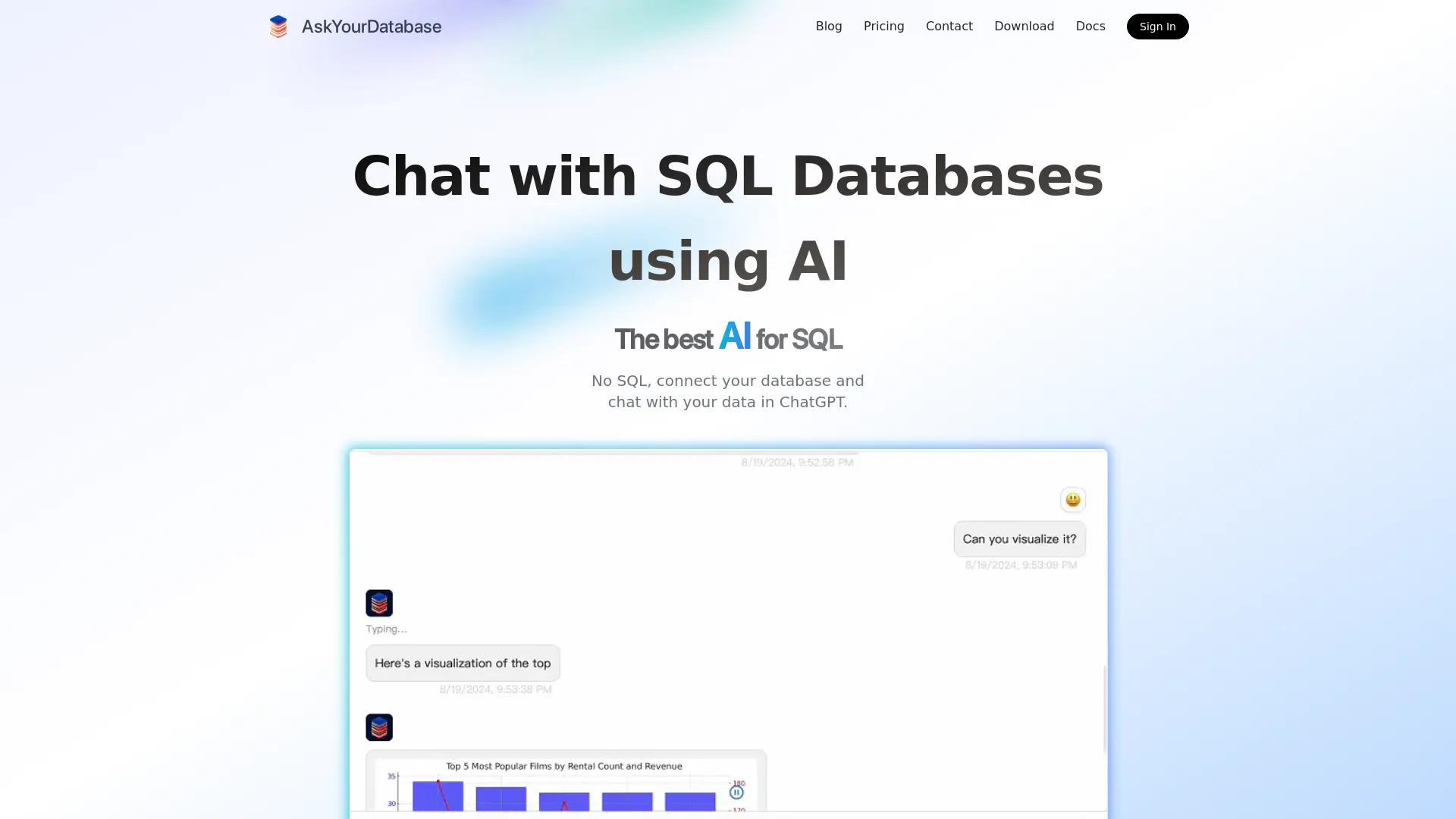Image resolution: width=1456 pixels, height=819 pixels.
Task: Click the Top 5 Most Popular Films chart
Action: point(565,785)
